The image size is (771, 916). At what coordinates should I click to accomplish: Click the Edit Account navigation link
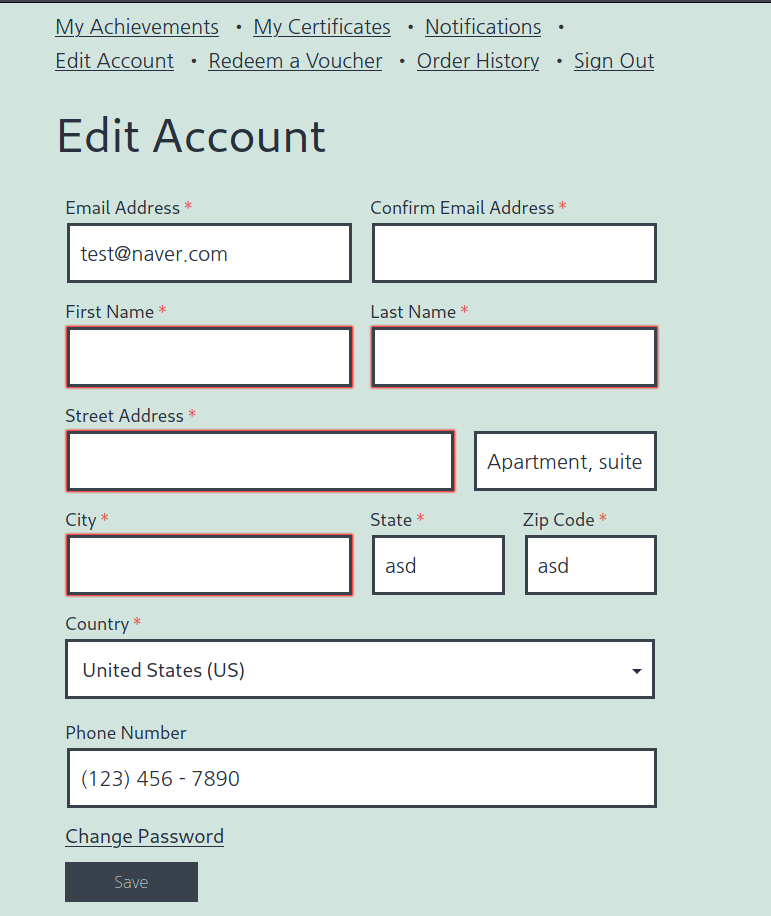tap(114, 61)
